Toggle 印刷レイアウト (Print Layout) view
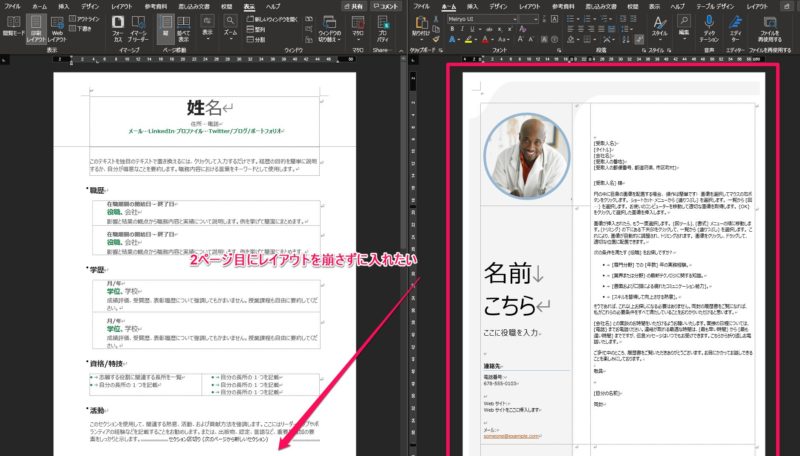This screenshot has width=800, height=456. tap(37, 26)
